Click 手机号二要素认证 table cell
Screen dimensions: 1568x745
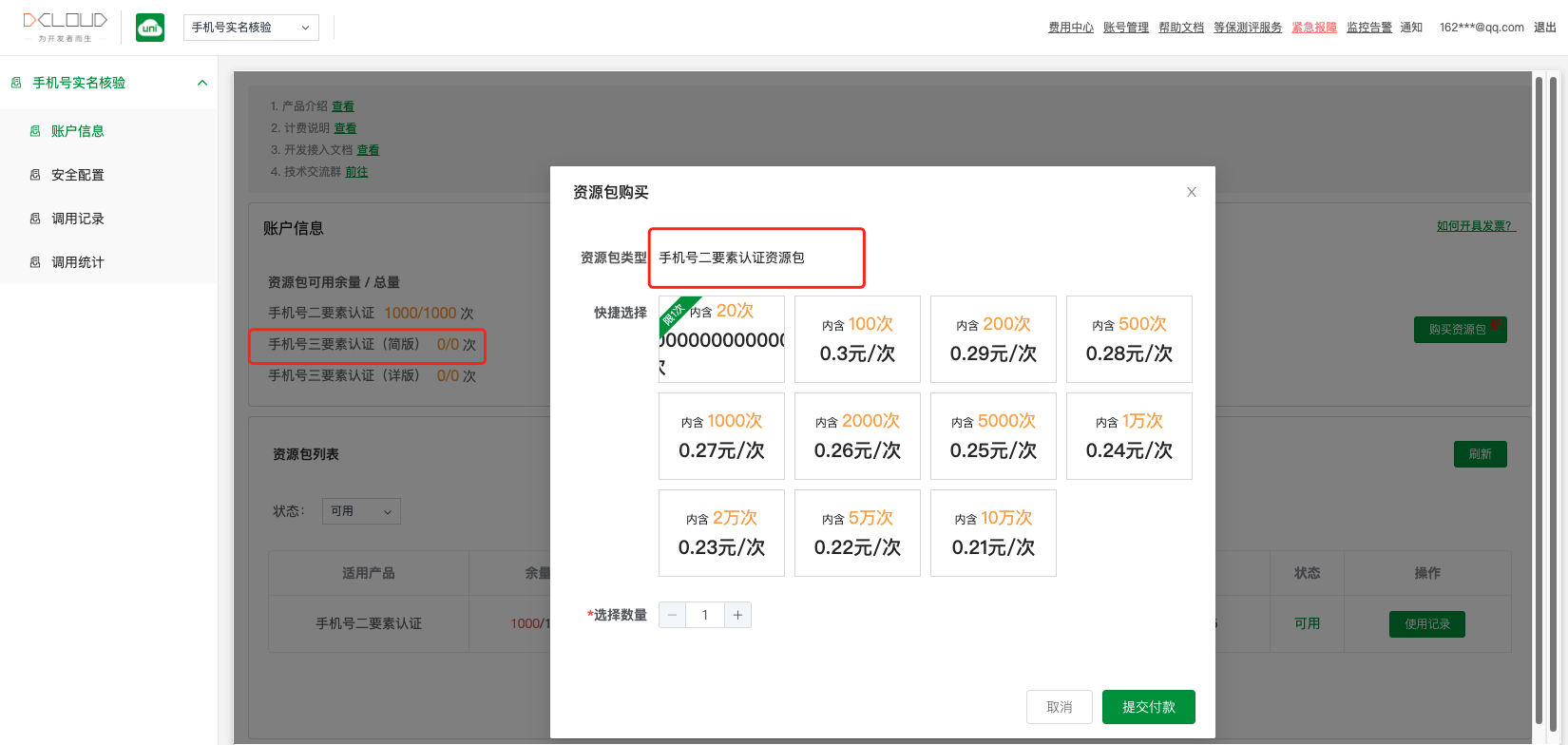tap(369, 623)
